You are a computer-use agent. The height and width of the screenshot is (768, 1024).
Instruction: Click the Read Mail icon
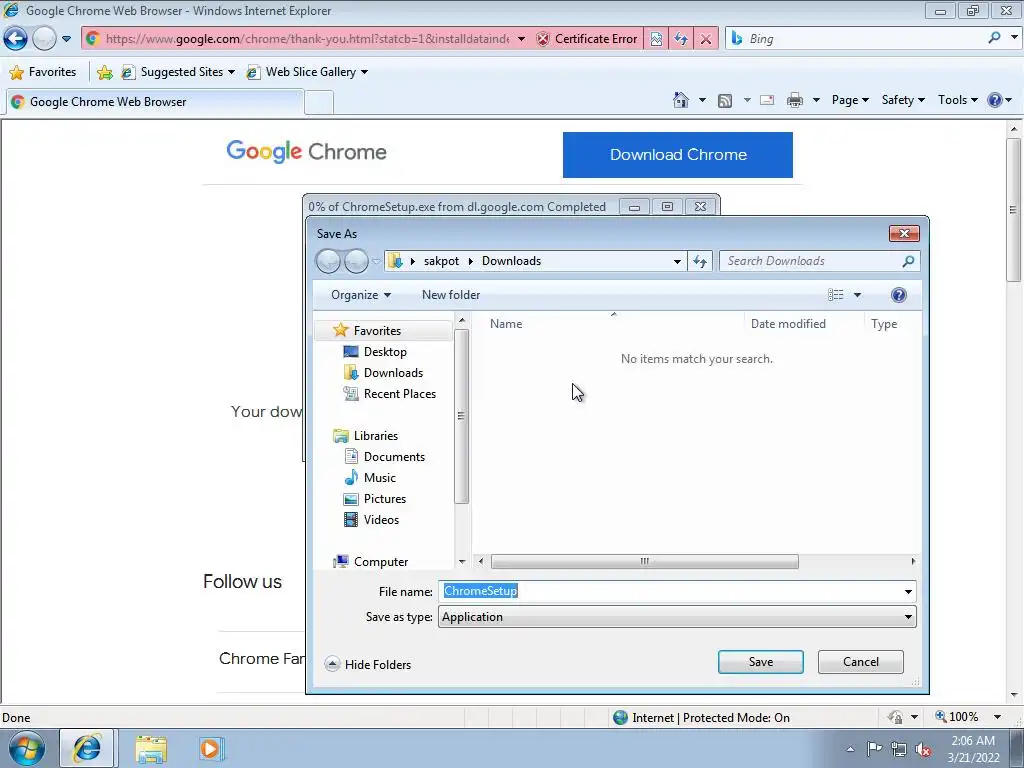767,100
